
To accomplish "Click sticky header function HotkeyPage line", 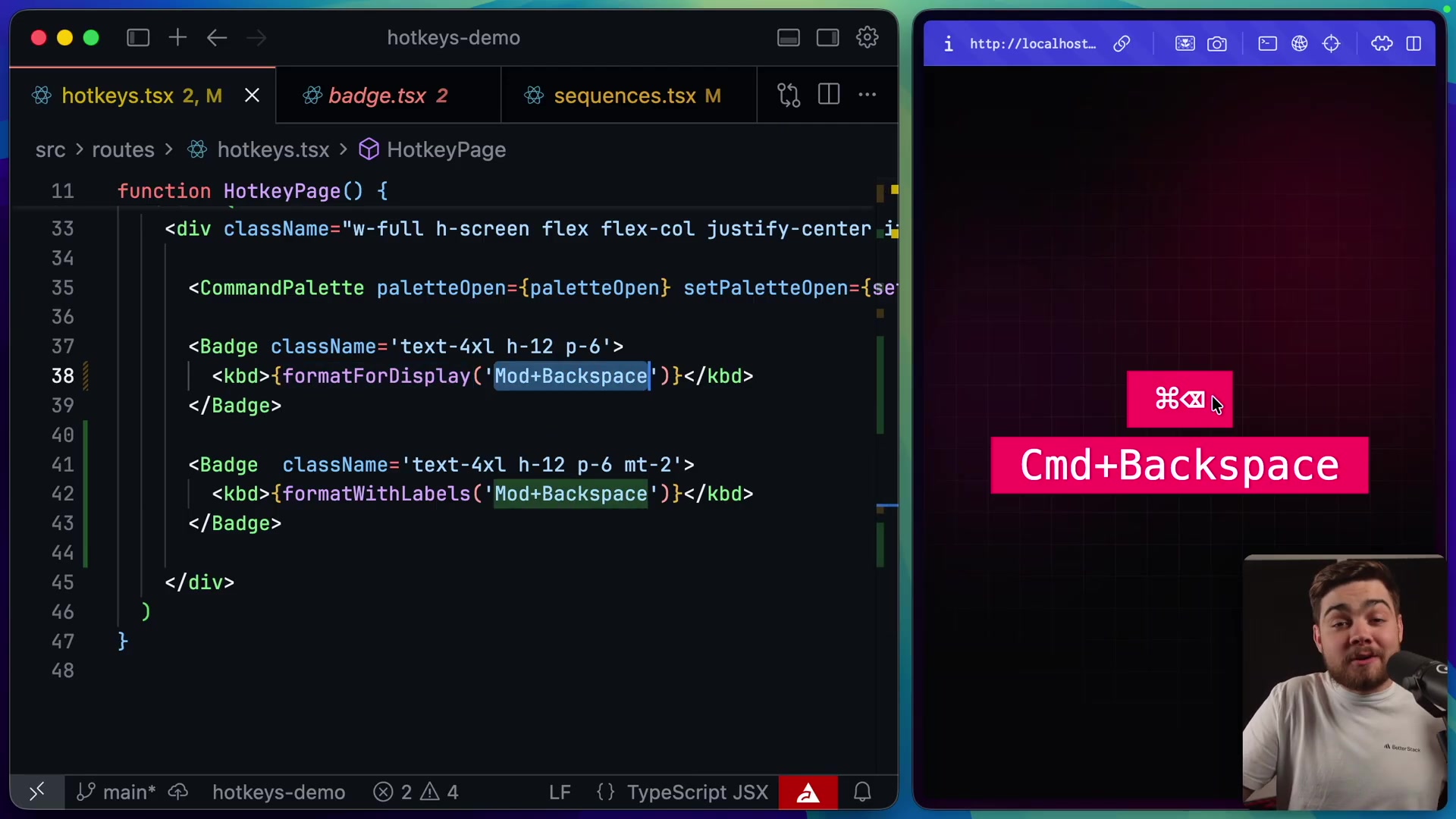I will pos(253,191).
